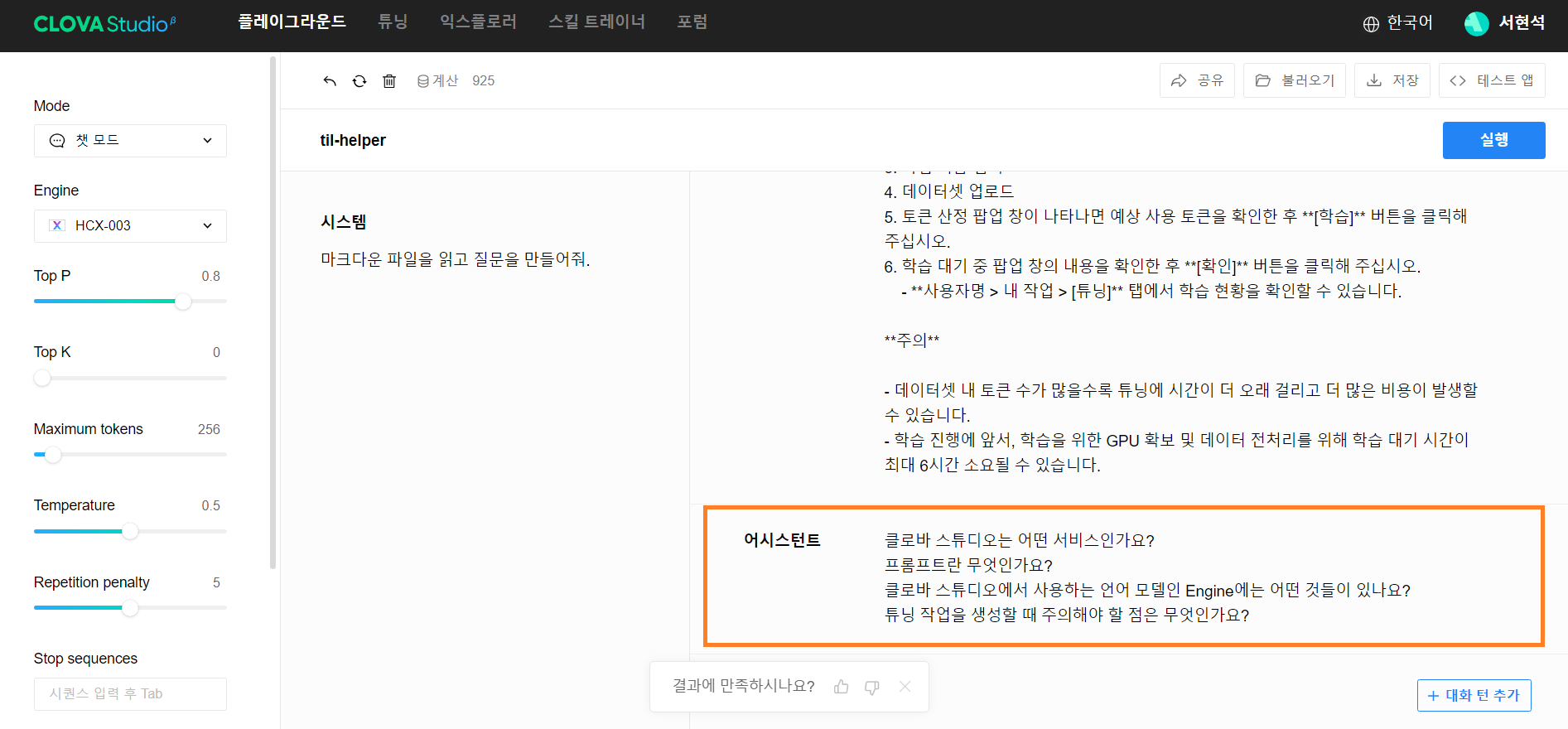This screenshot has height=729, width=1568.
Task: Open the 한국어 language selector
Action: tap(1398, 23)
